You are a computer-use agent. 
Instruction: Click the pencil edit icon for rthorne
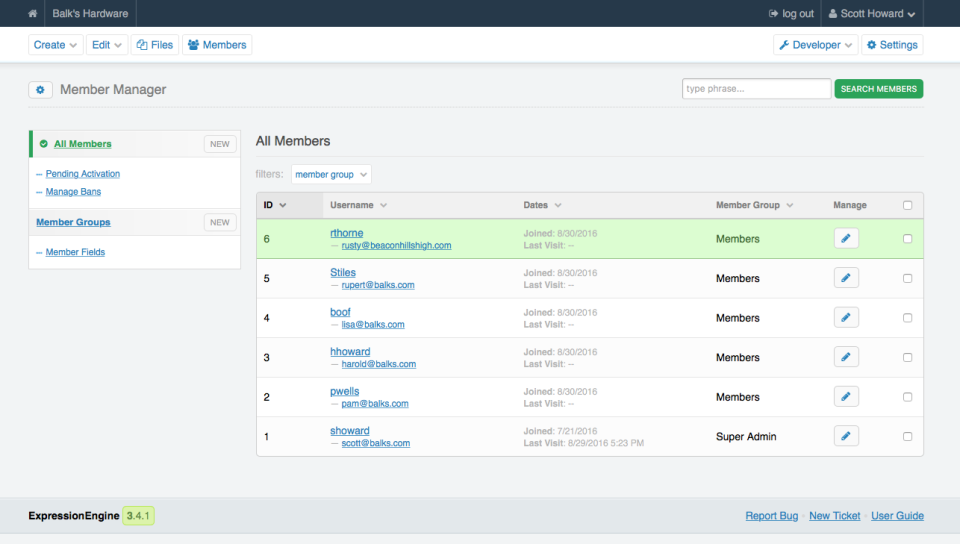846,239
